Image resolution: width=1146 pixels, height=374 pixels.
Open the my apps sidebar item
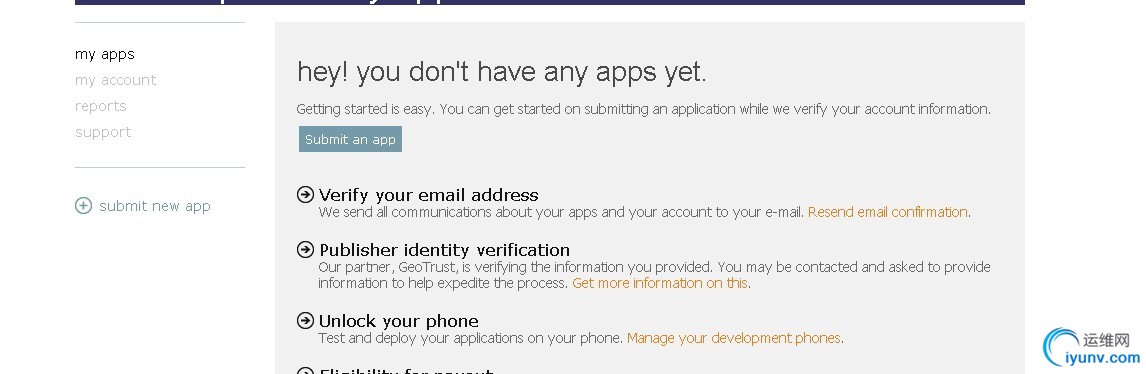(105, 54)
